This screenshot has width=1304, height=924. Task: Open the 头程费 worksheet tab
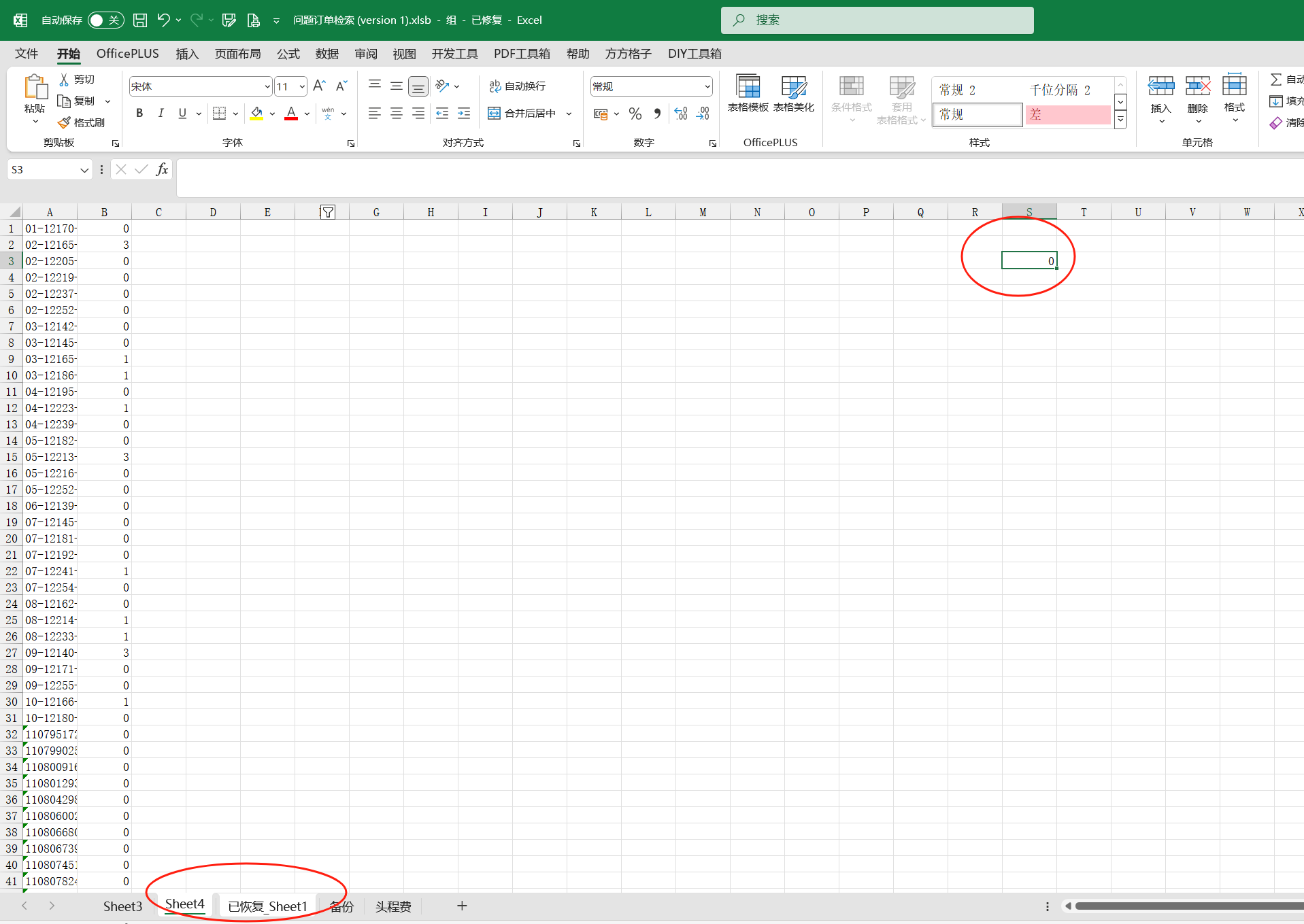coord(393,906)
